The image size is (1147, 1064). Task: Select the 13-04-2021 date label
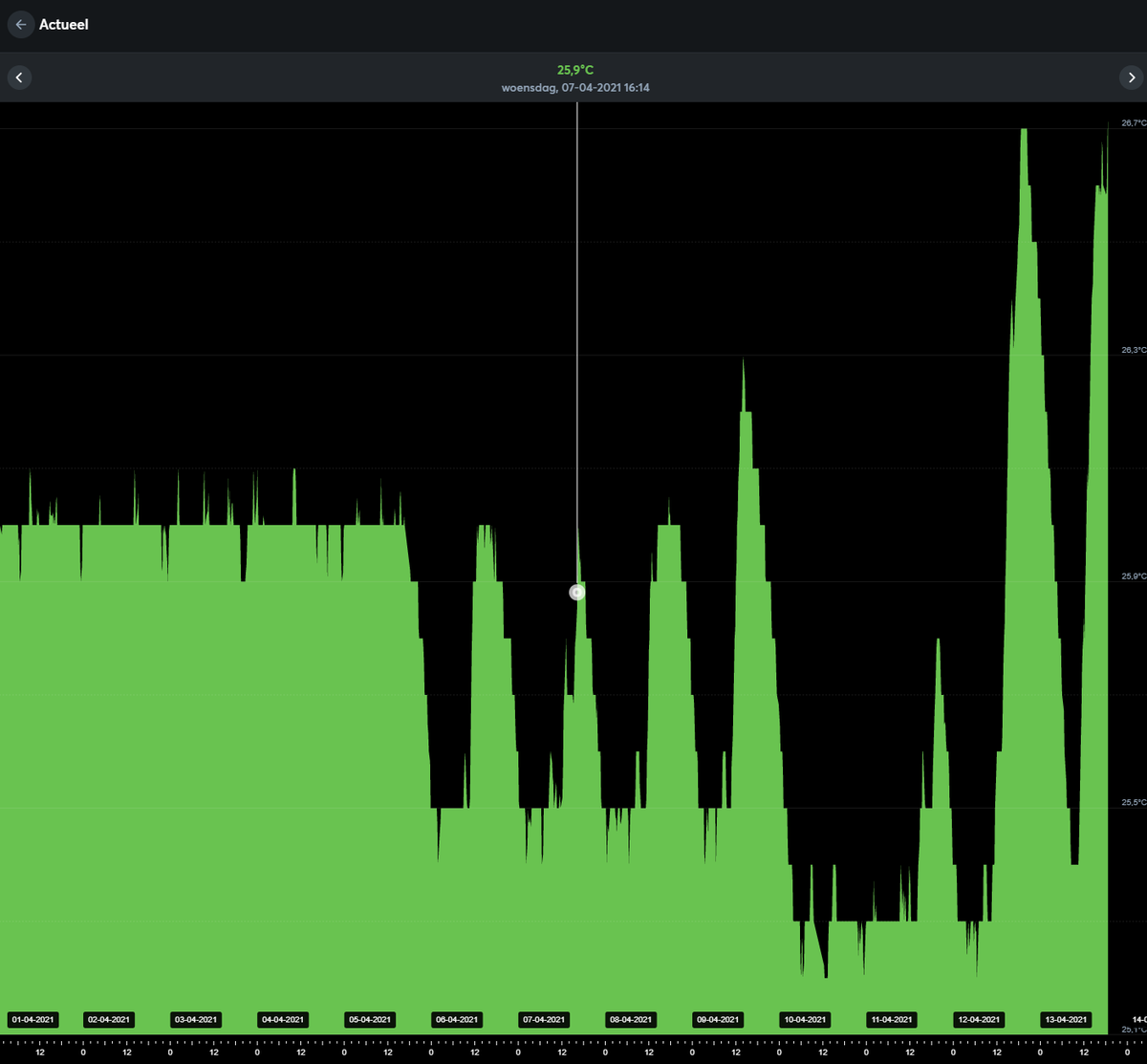[x=1067, y=1020]
